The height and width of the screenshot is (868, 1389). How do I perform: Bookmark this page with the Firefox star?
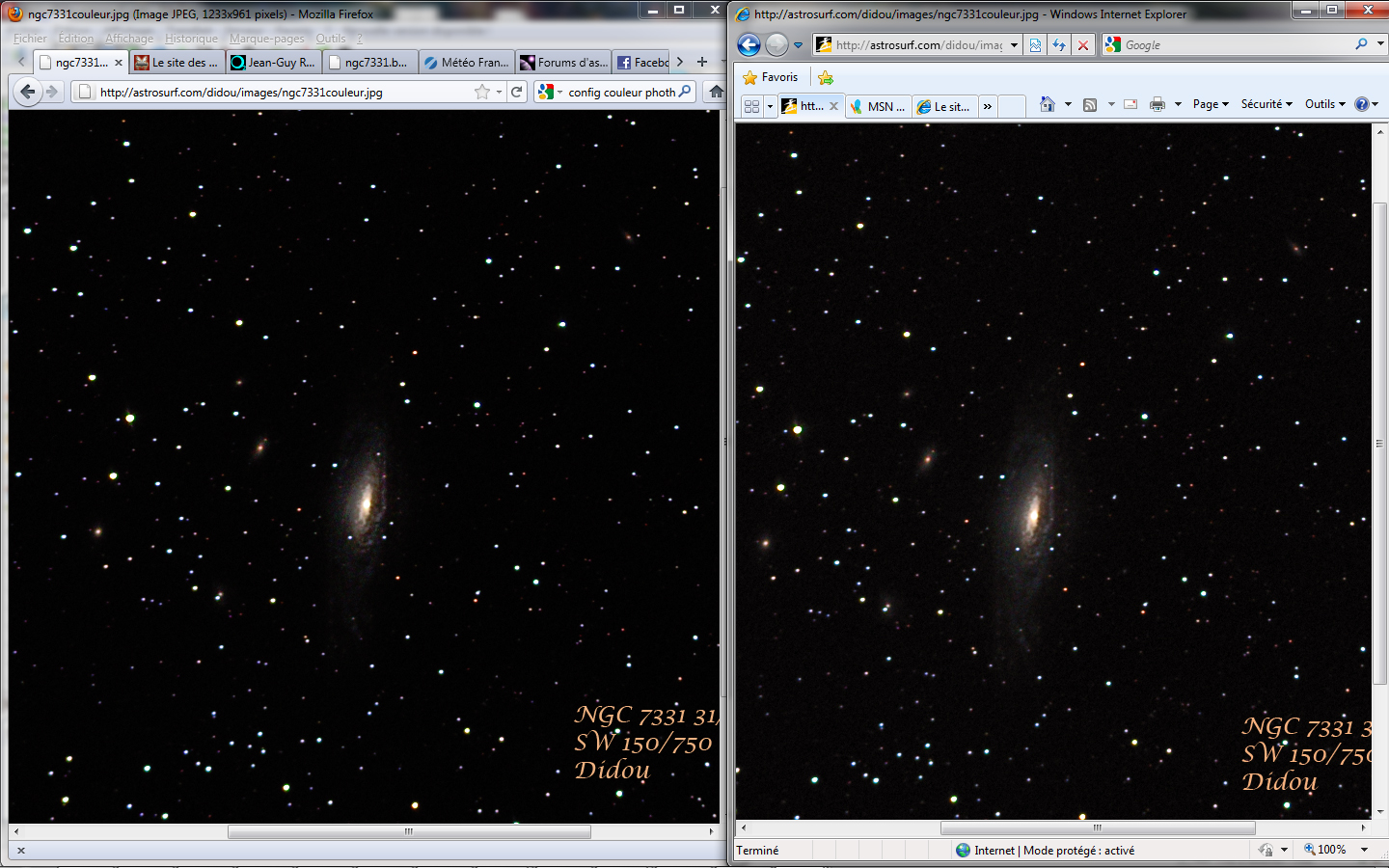tap(482, 92)
